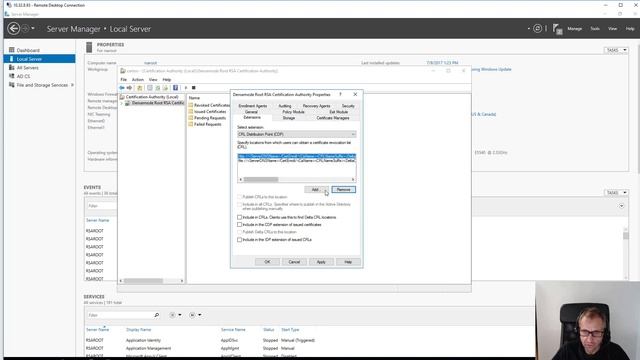Click the Services Filter input field
The width and height of the screenshot is (640, 360).
[120, 315]
